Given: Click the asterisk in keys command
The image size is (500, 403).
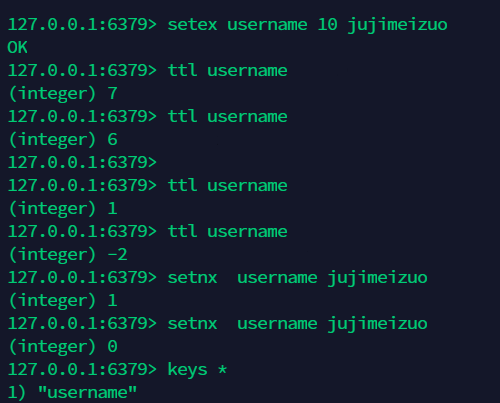Looking at the screenshot, I should click(x=222, y=369).
